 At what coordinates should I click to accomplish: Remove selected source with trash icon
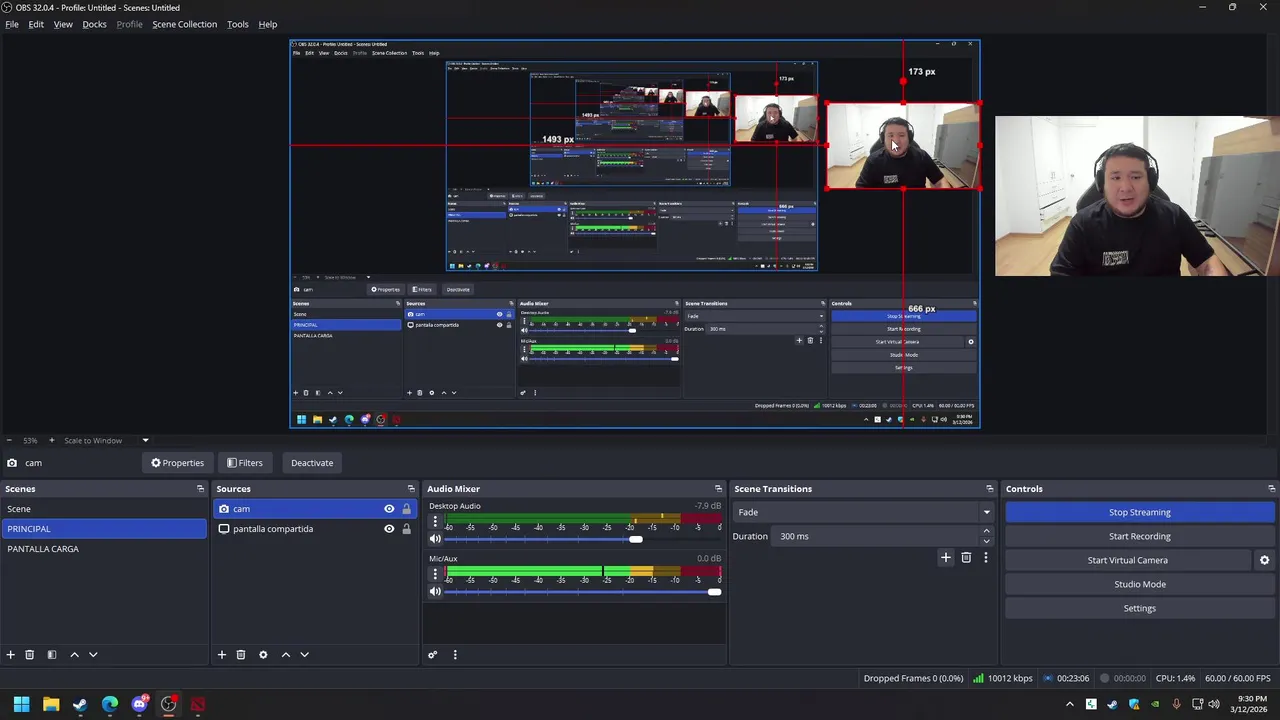pos(241,655)
